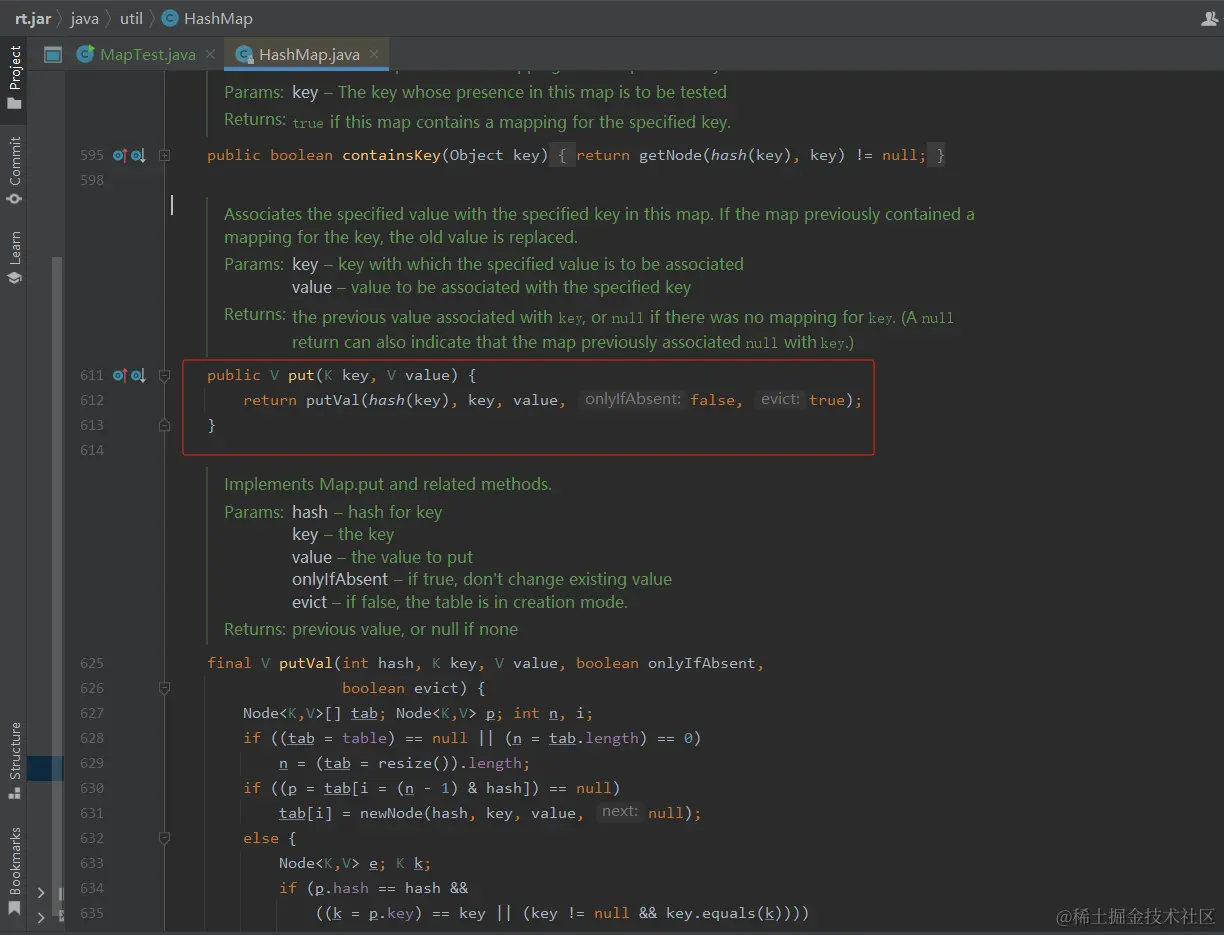Collapse the putVal method fold at line 626
The width and height of the screenshot is (1224, 935).
pos(165,688)
